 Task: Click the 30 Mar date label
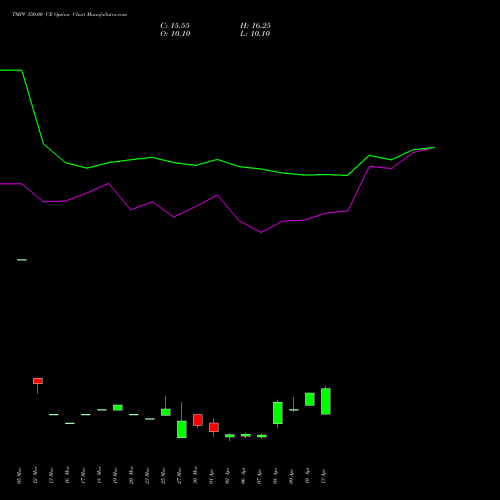click(x=195, y=475)
